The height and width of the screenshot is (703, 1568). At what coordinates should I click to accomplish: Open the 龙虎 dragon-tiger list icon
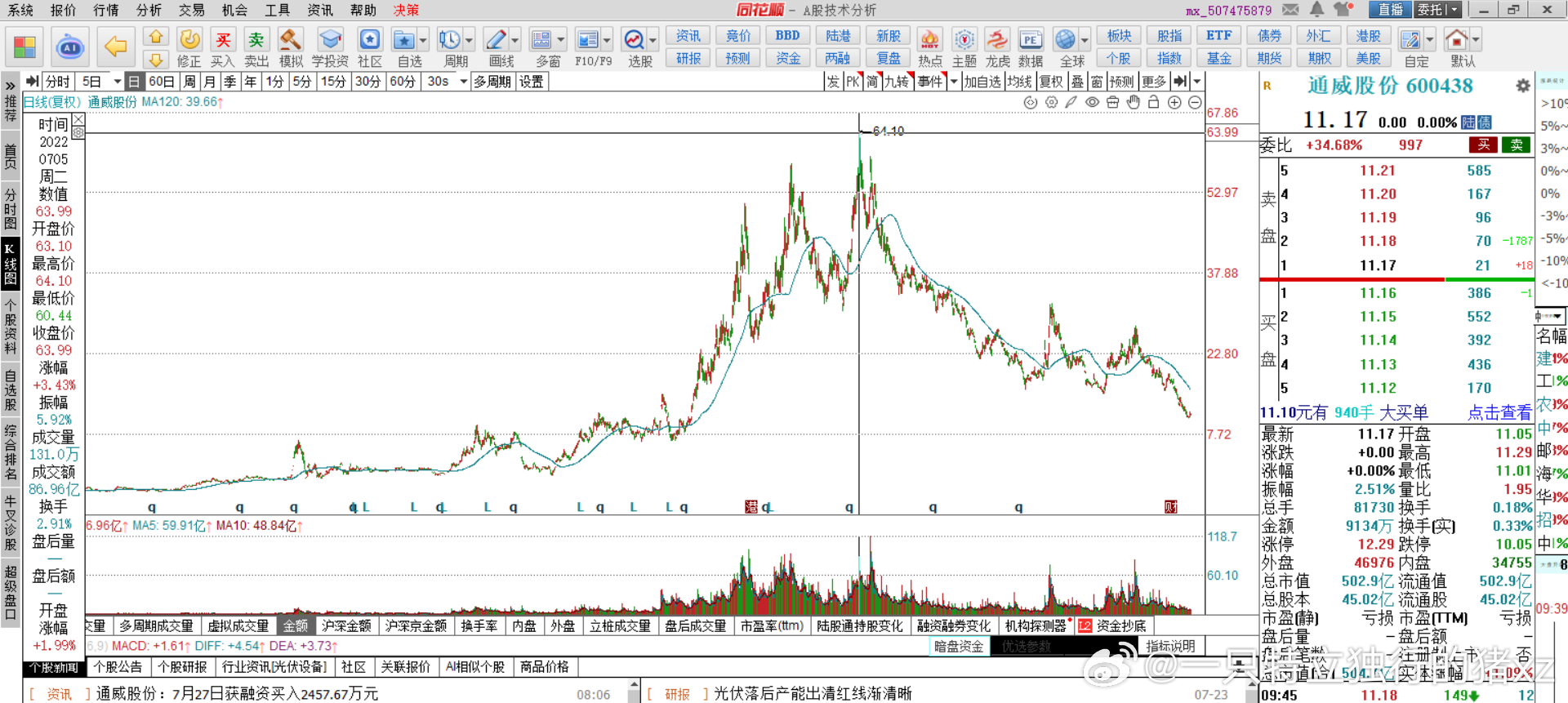tap(997, 48)
